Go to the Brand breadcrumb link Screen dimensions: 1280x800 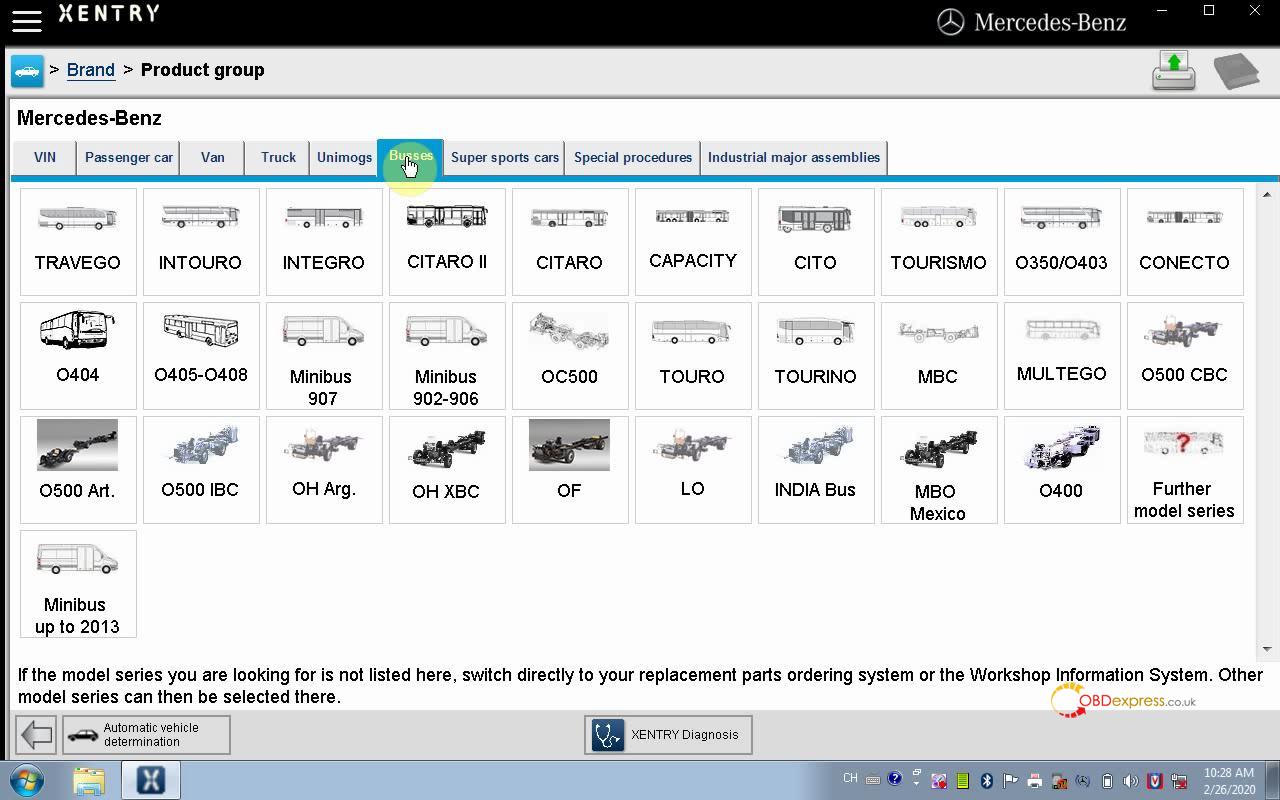tap(91, 70)
